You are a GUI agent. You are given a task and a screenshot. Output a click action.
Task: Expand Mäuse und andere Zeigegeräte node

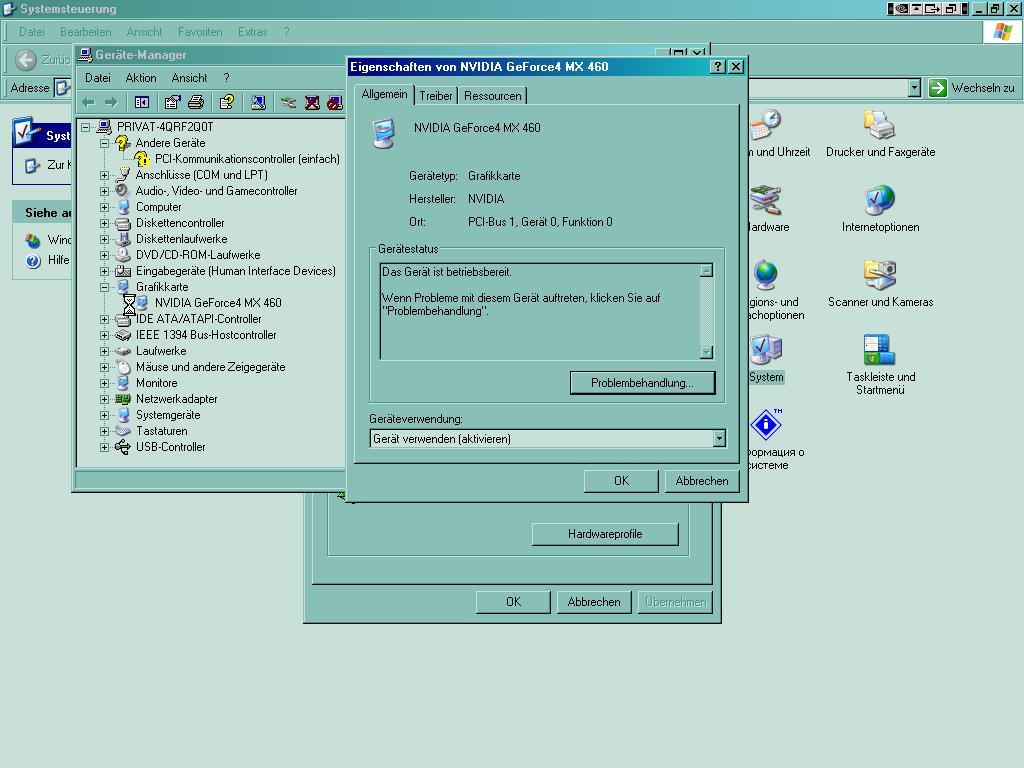(x=104, y=367)
